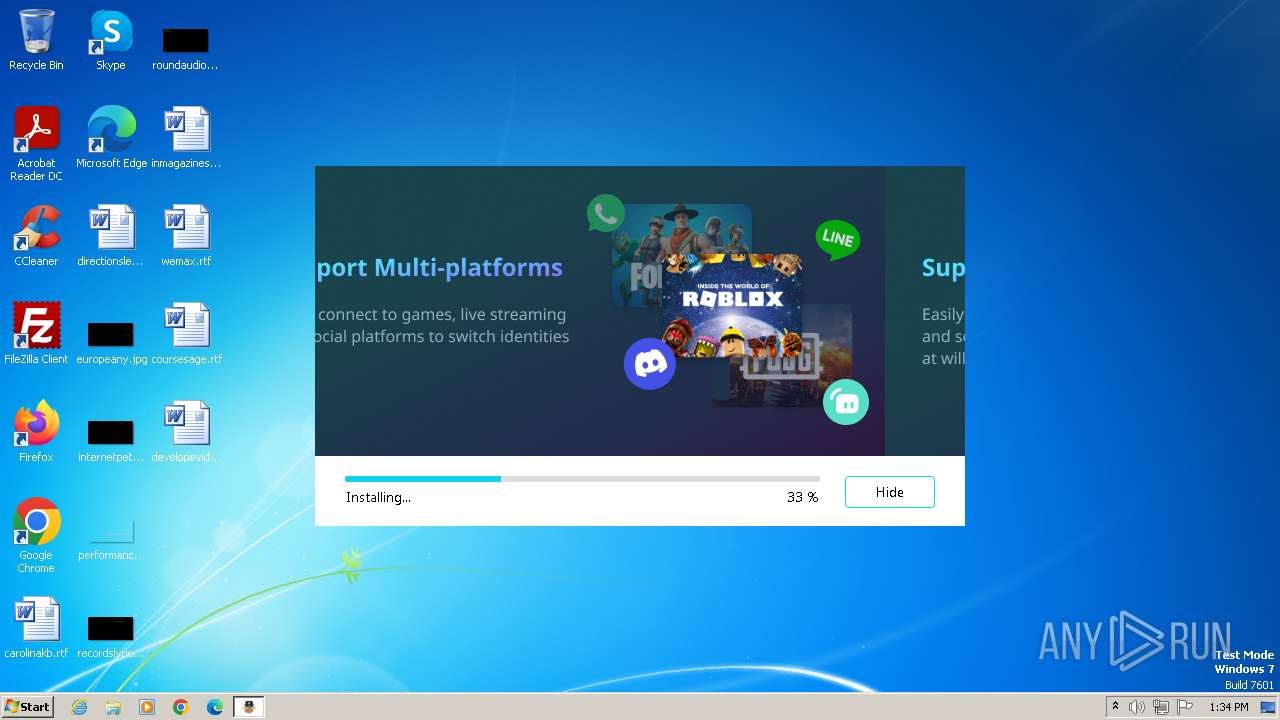Open the Recycle Bin desktop icon
Screen dimensions: 1280x720
coord(36,40)
